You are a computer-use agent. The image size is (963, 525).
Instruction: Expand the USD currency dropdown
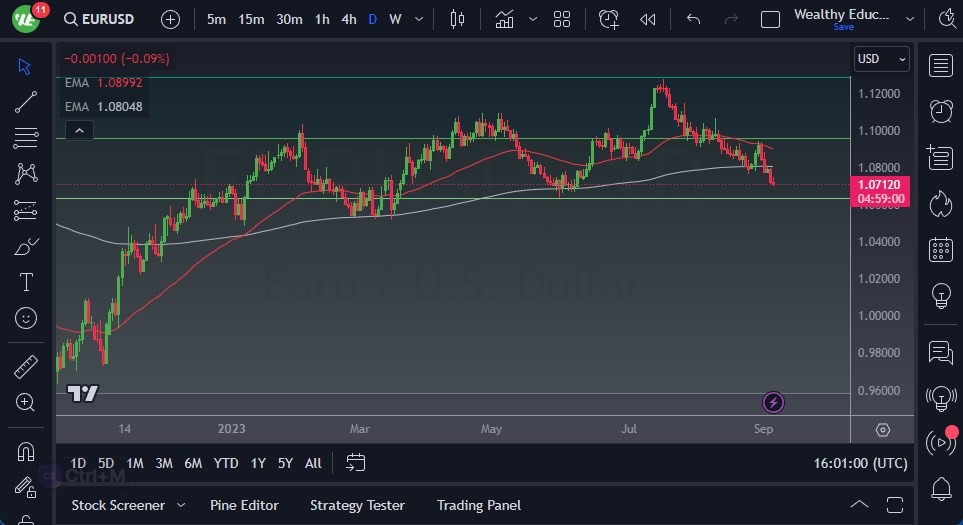click(x=882, y=59)
